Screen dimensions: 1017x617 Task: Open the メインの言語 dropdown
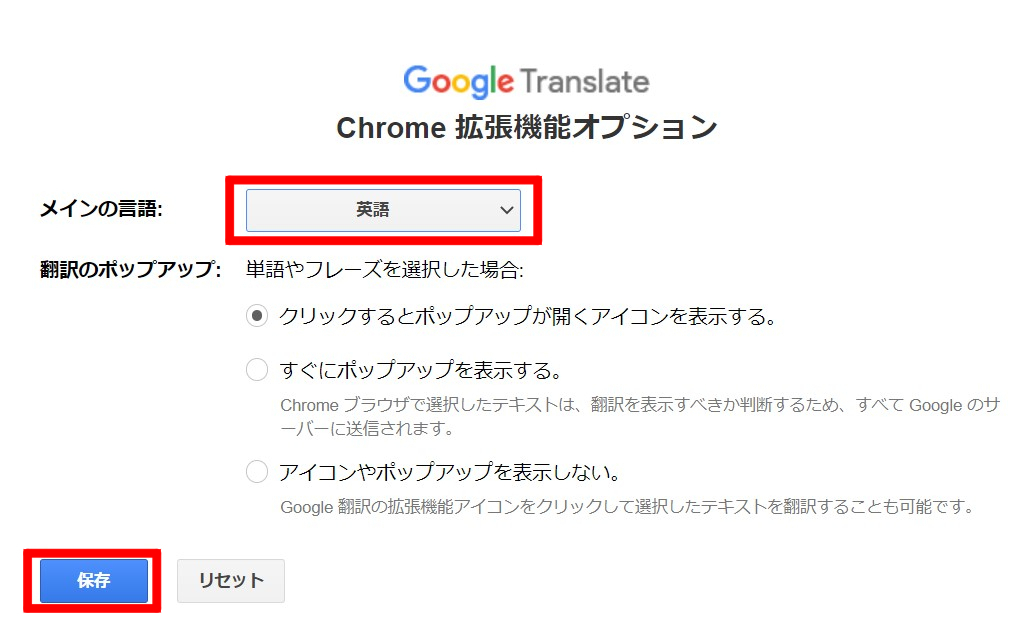click(x=383, y=210)
